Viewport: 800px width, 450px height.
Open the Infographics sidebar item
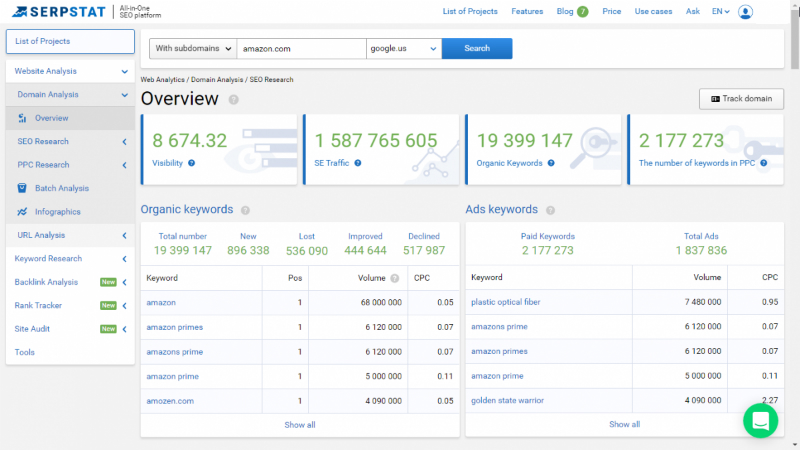click(57, 211)
